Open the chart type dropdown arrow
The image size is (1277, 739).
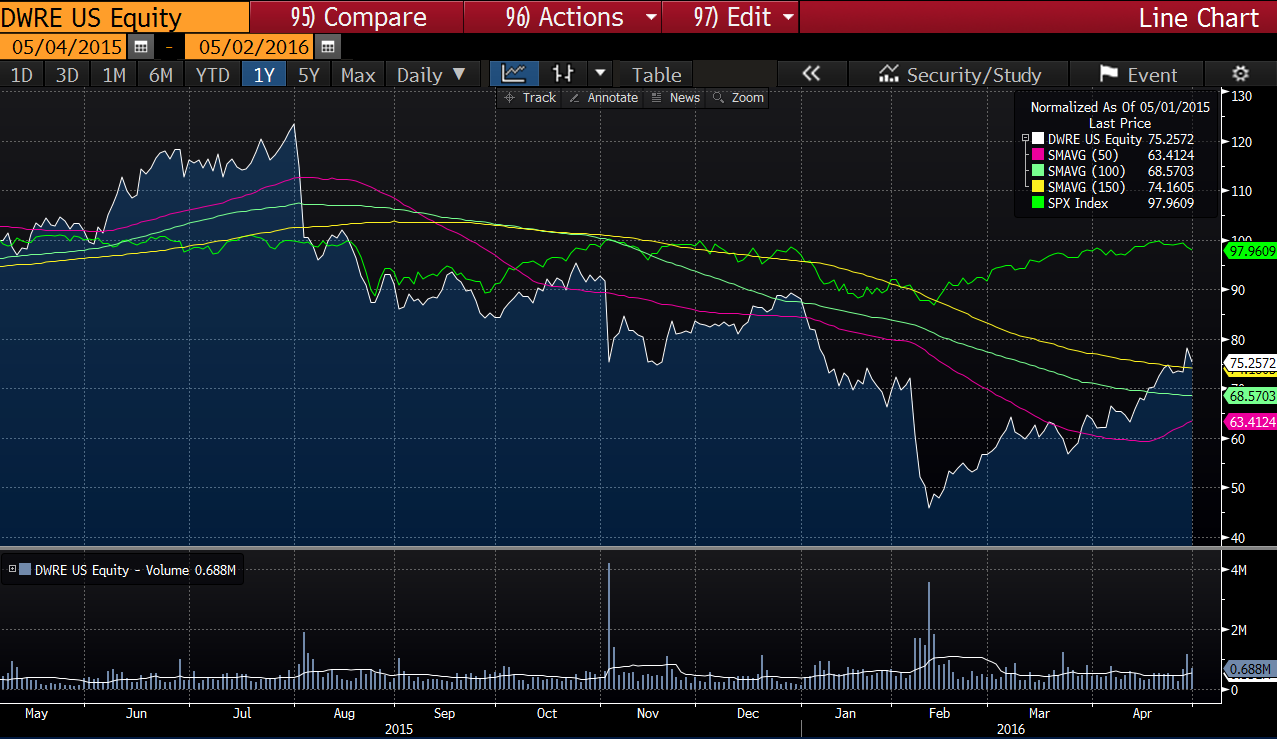click(x=600, y=73)
